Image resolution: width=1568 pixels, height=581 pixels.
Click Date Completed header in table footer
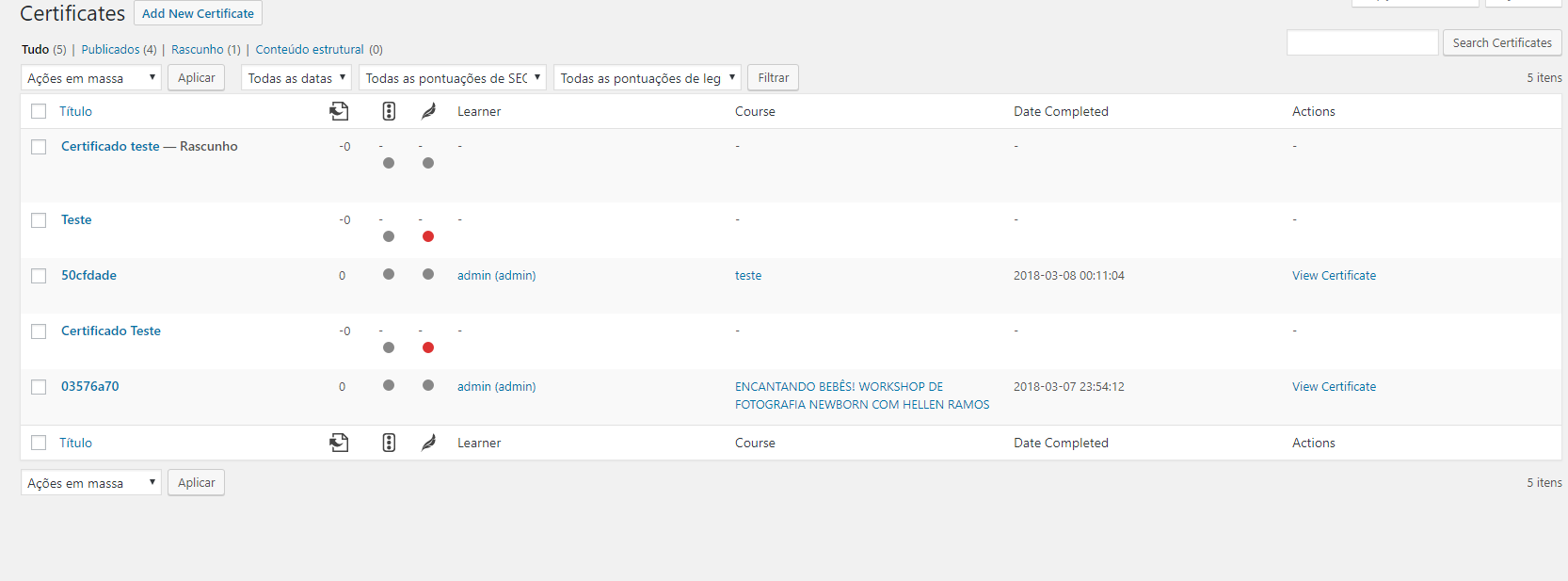click(1061, 443)
